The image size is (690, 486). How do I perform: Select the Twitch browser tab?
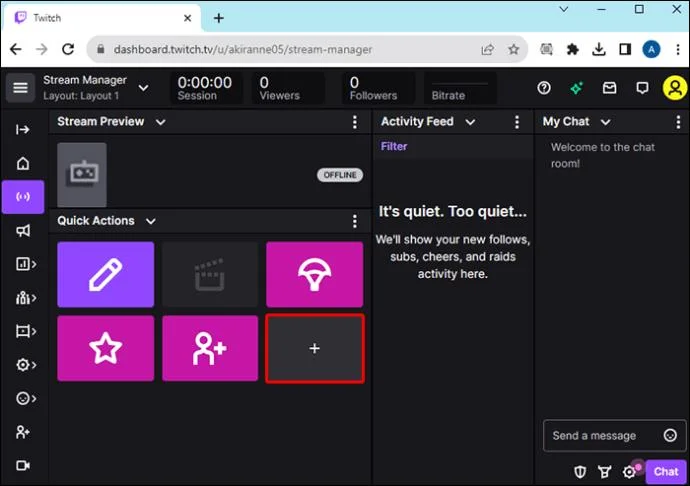pos(102,18)
